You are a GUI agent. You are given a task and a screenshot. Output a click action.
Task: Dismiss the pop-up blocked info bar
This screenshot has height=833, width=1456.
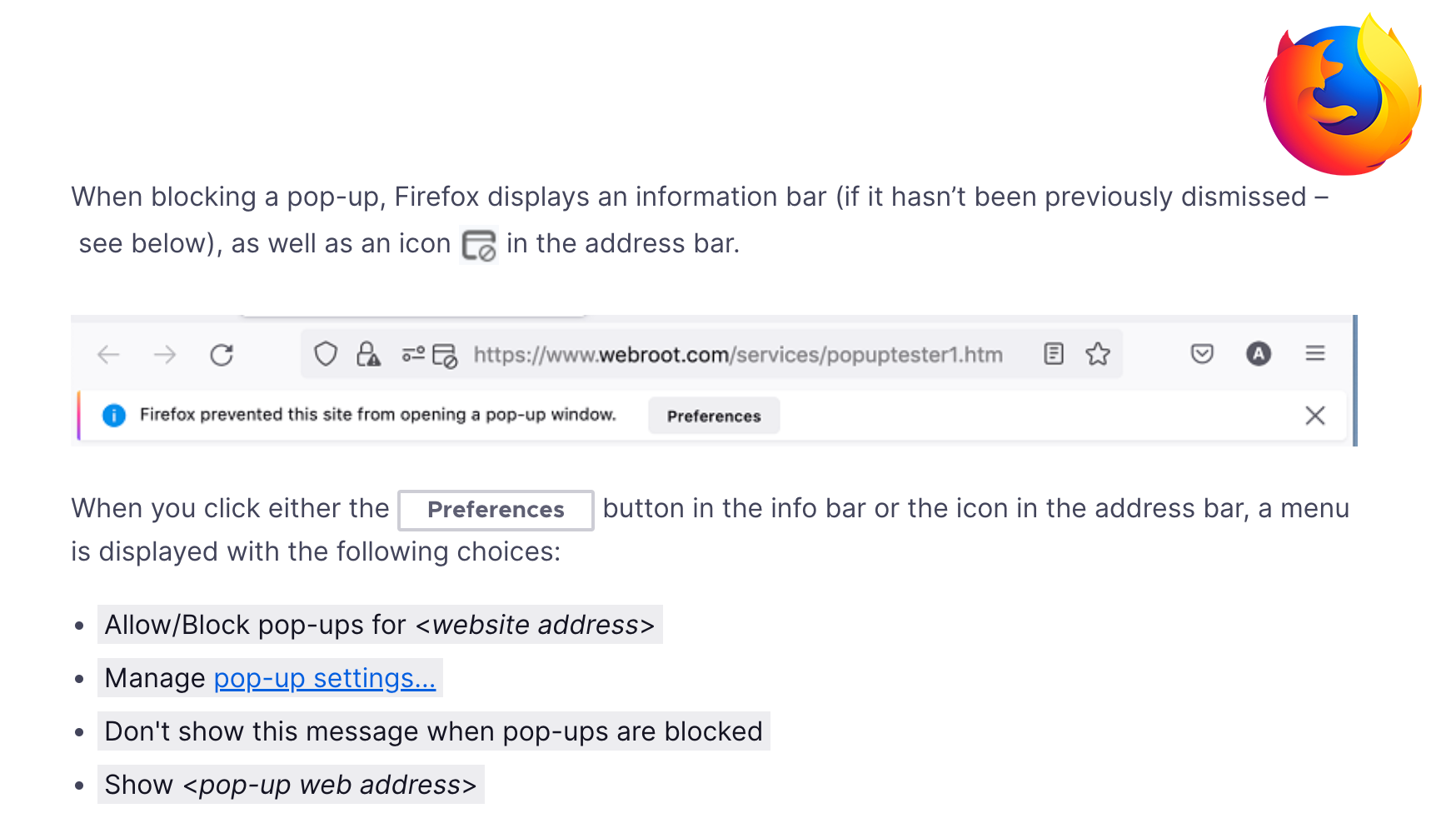point(1315,416)
